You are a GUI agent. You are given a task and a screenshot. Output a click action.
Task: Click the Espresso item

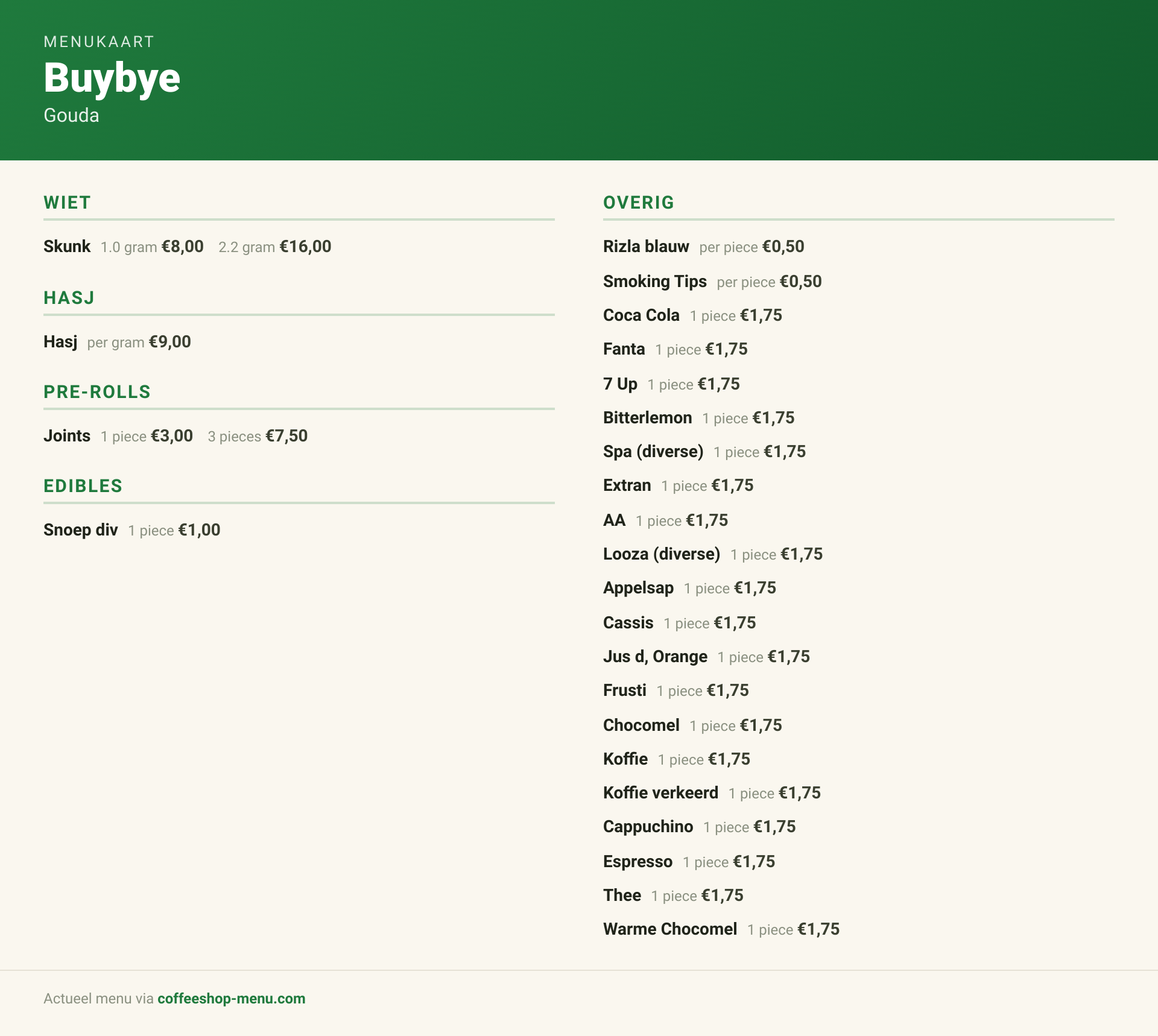pos(638,862)
